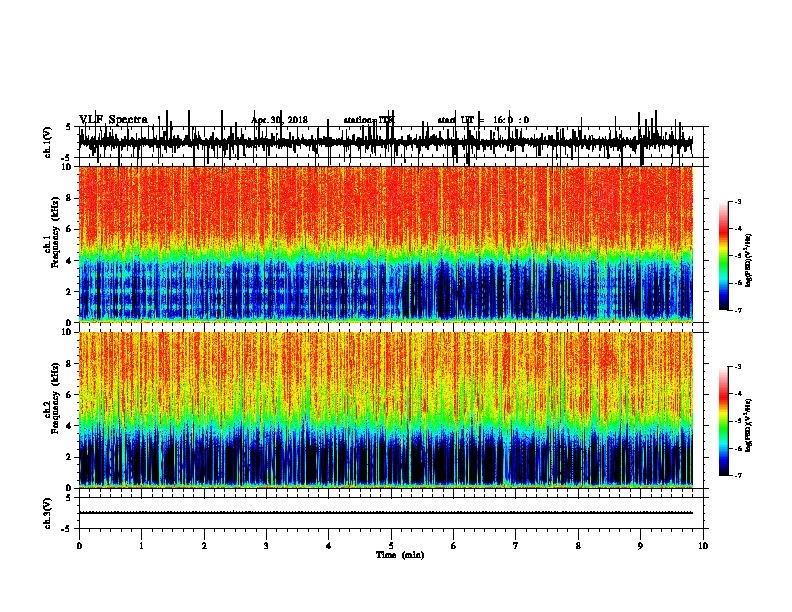Click the "-7" label on ch.1 colorbar
Viewport: 792px width, 612px height.
(x=737, y=310)
